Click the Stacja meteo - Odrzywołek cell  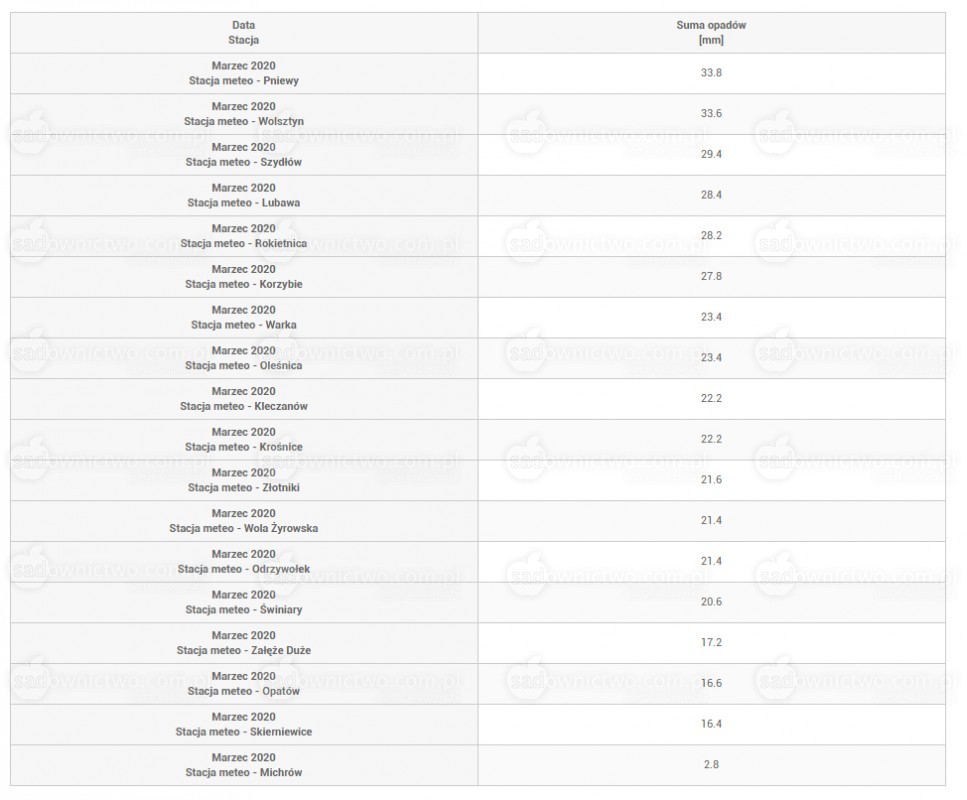(244, 562)
